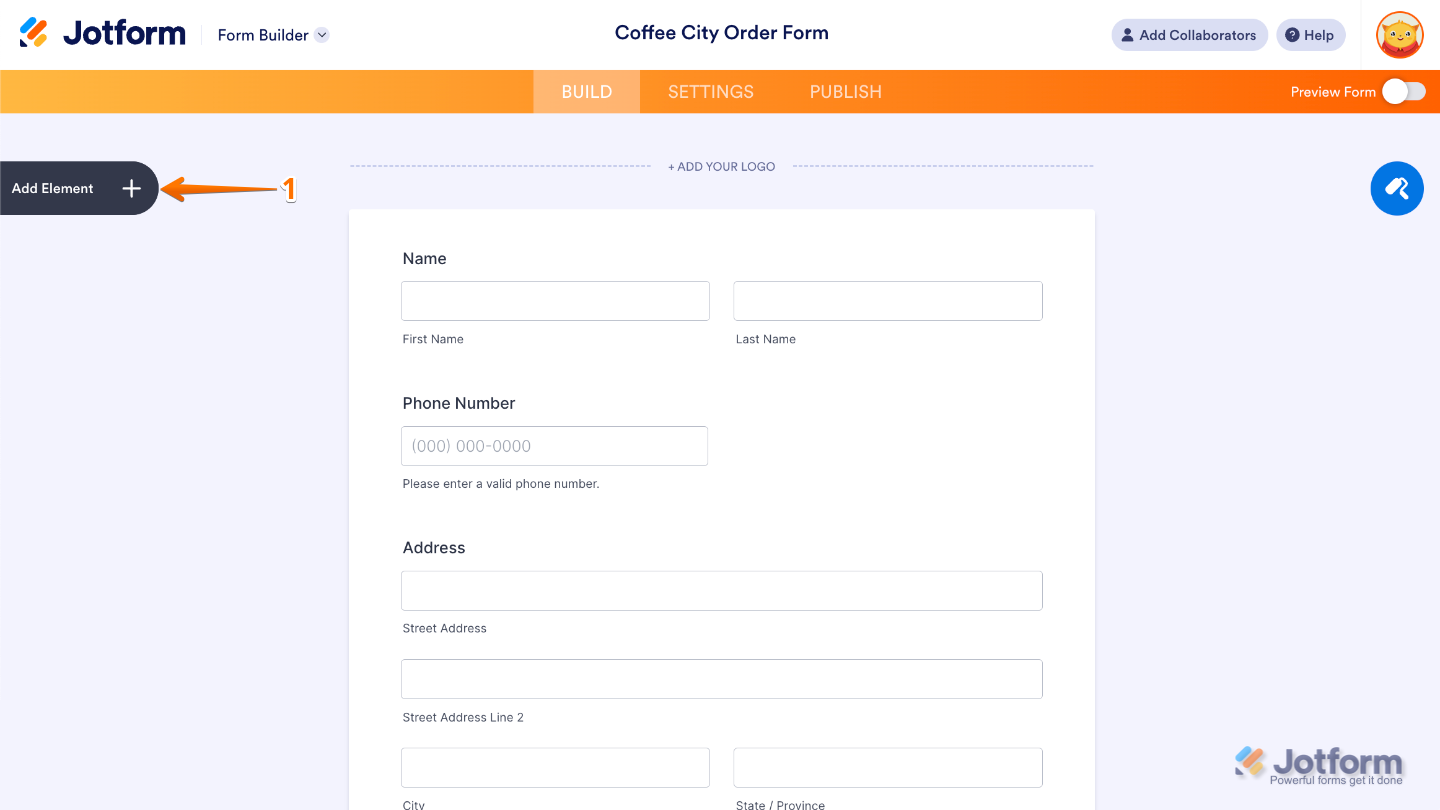This screenshot has width=1440, height=810.
Task: Expand the Form Builder dropdown arrow
Action: click(x=322, y=35)
